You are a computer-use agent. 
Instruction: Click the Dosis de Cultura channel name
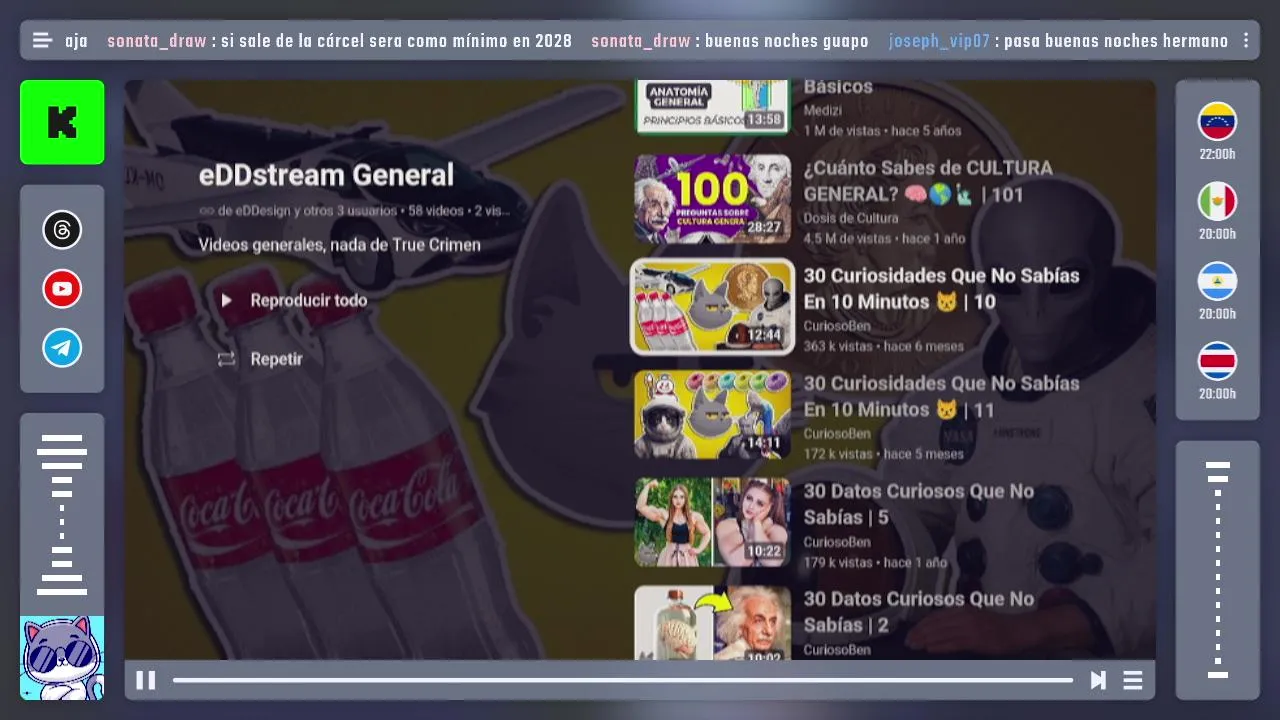point(851,218)
